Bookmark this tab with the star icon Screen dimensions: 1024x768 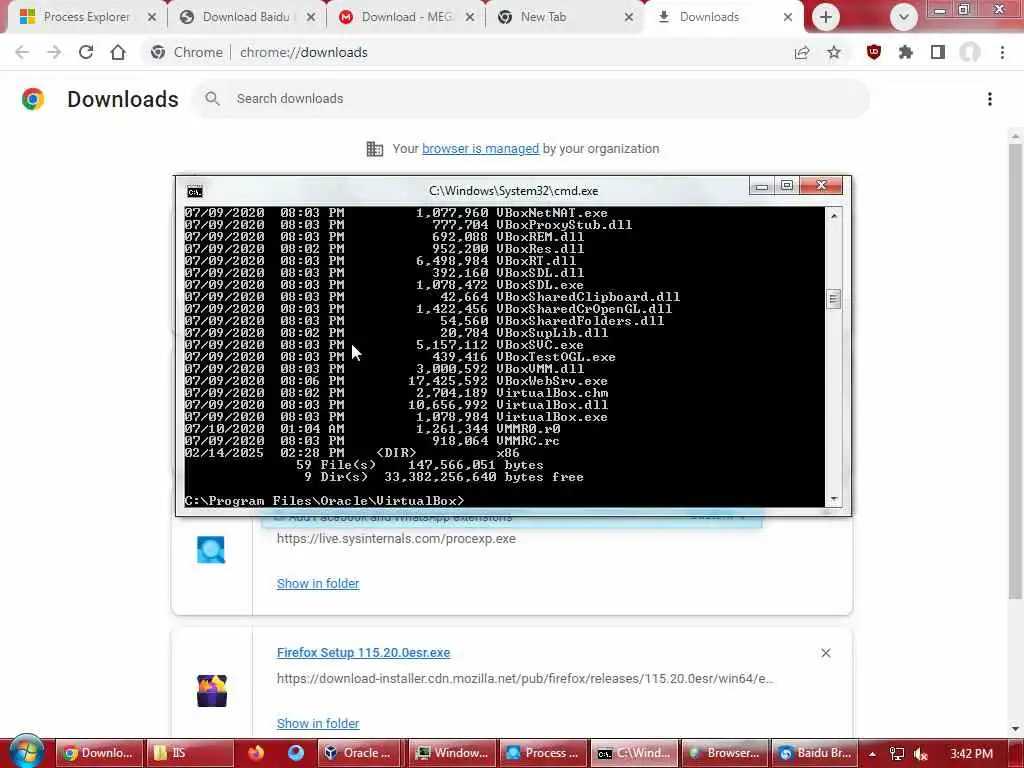coord(834,52)
